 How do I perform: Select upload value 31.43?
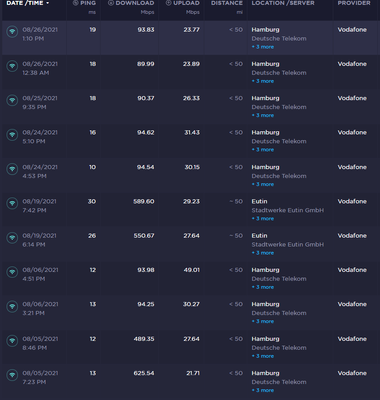pos(192,133)
